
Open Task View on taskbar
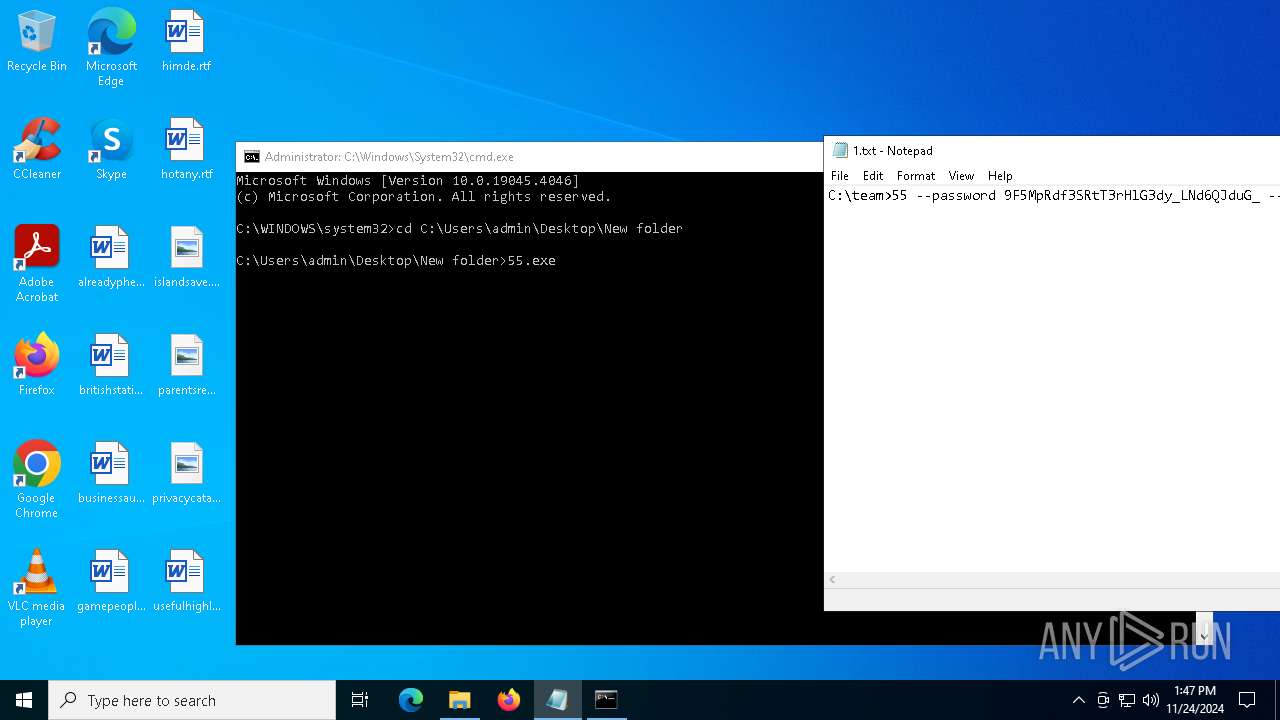[360, 700]
